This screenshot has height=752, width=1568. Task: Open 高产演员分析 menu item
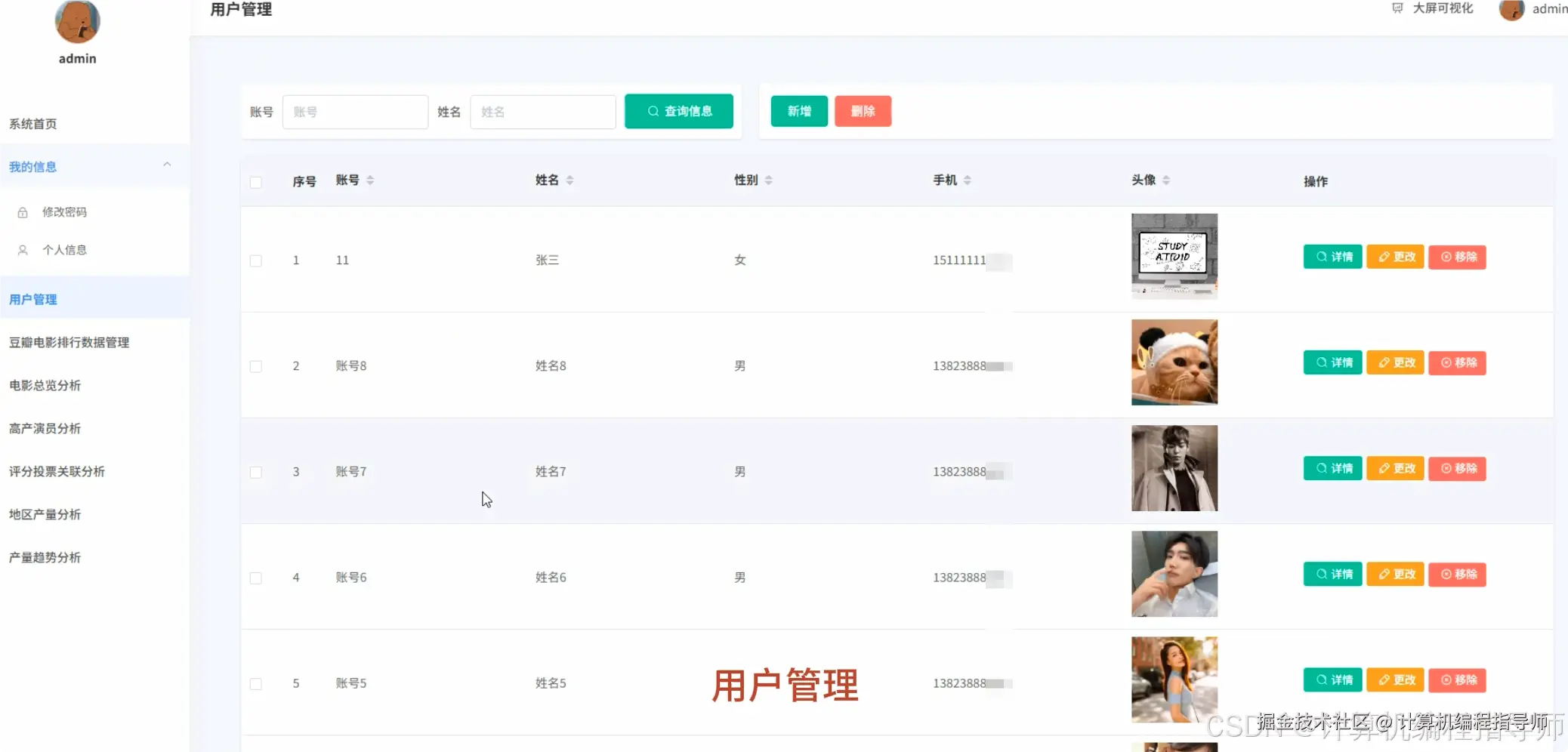[x=45, y=429]
